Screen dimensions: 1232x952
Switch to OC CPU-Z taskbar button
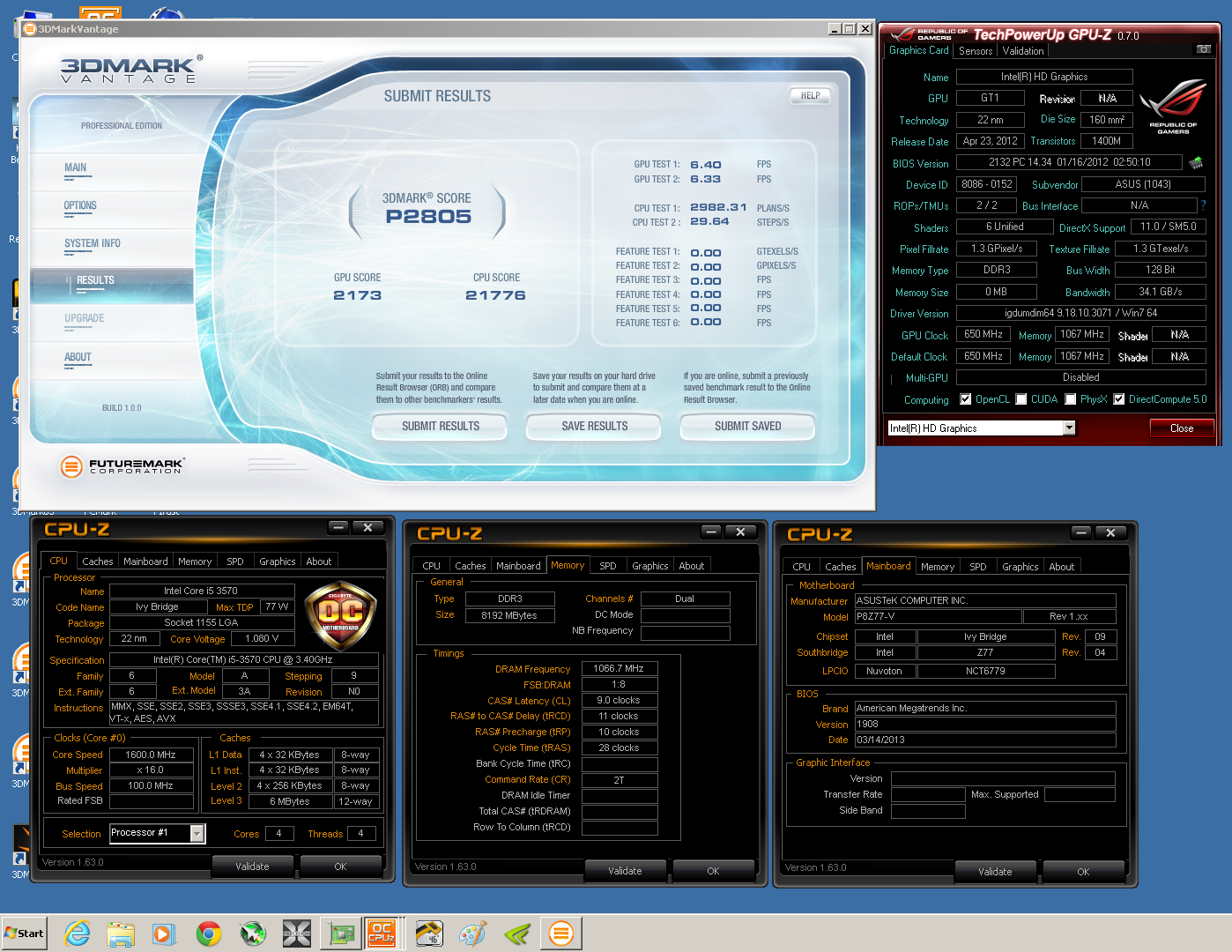click(382, 933)
